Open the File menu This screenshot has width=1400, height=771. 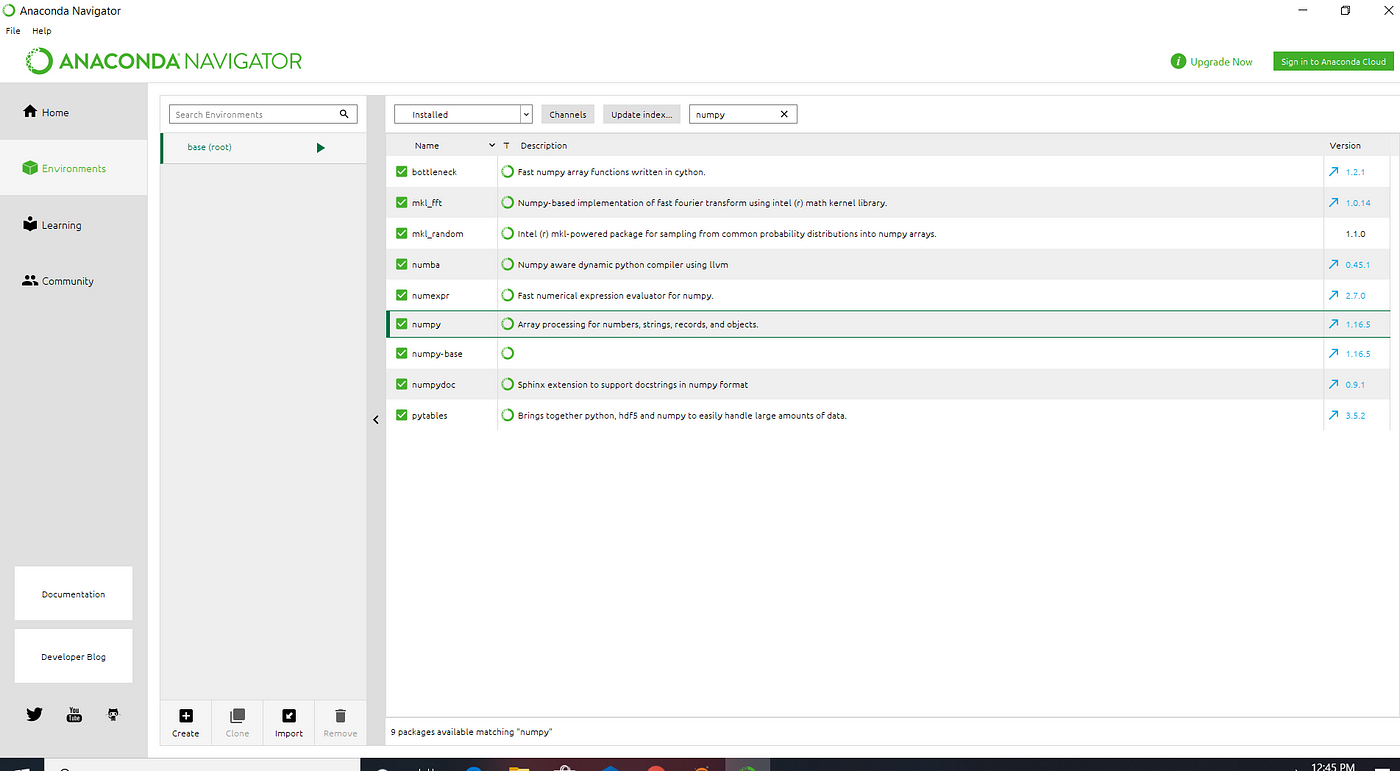click(13, 31)
